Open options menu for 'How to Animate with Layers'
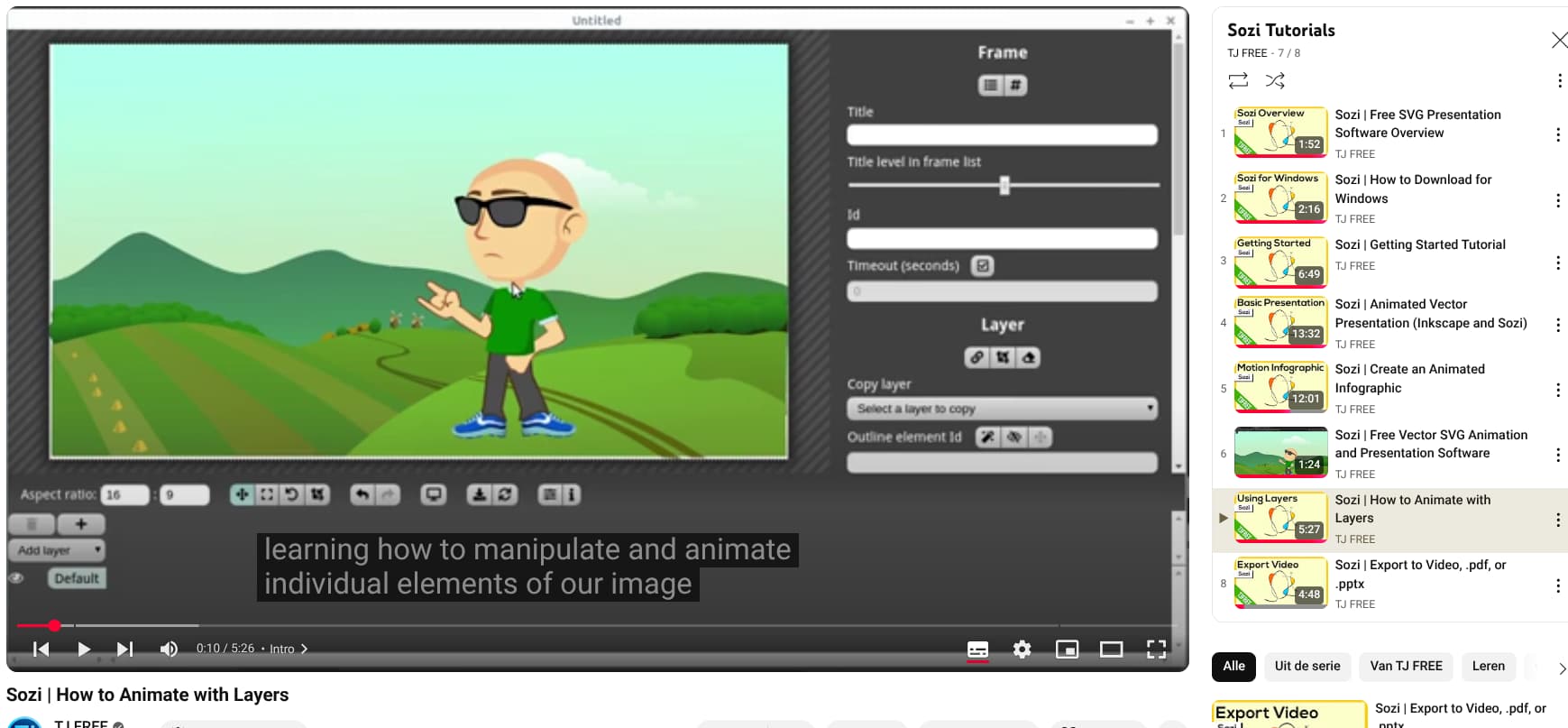 (x=1558, y=520)
